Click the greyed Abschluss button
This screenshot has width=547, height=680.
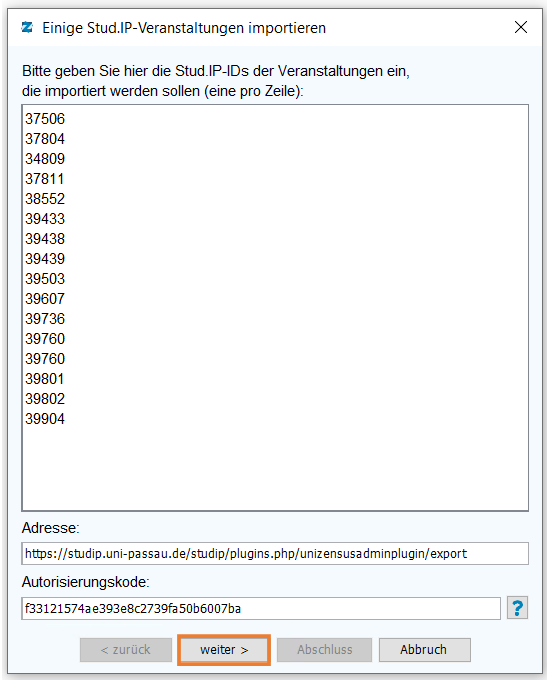click(x=324, y=650)
